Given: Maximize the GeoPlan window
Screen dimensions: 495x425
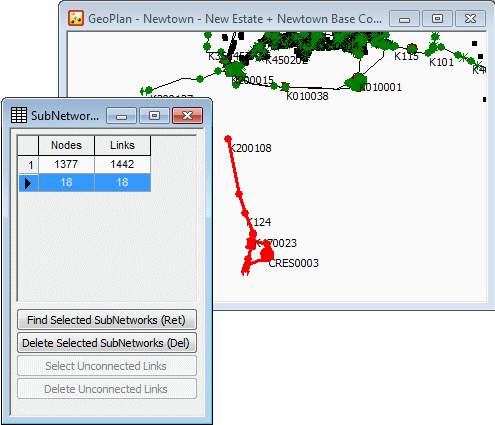Looking at the screenshot, I should (x=437, y=19).
